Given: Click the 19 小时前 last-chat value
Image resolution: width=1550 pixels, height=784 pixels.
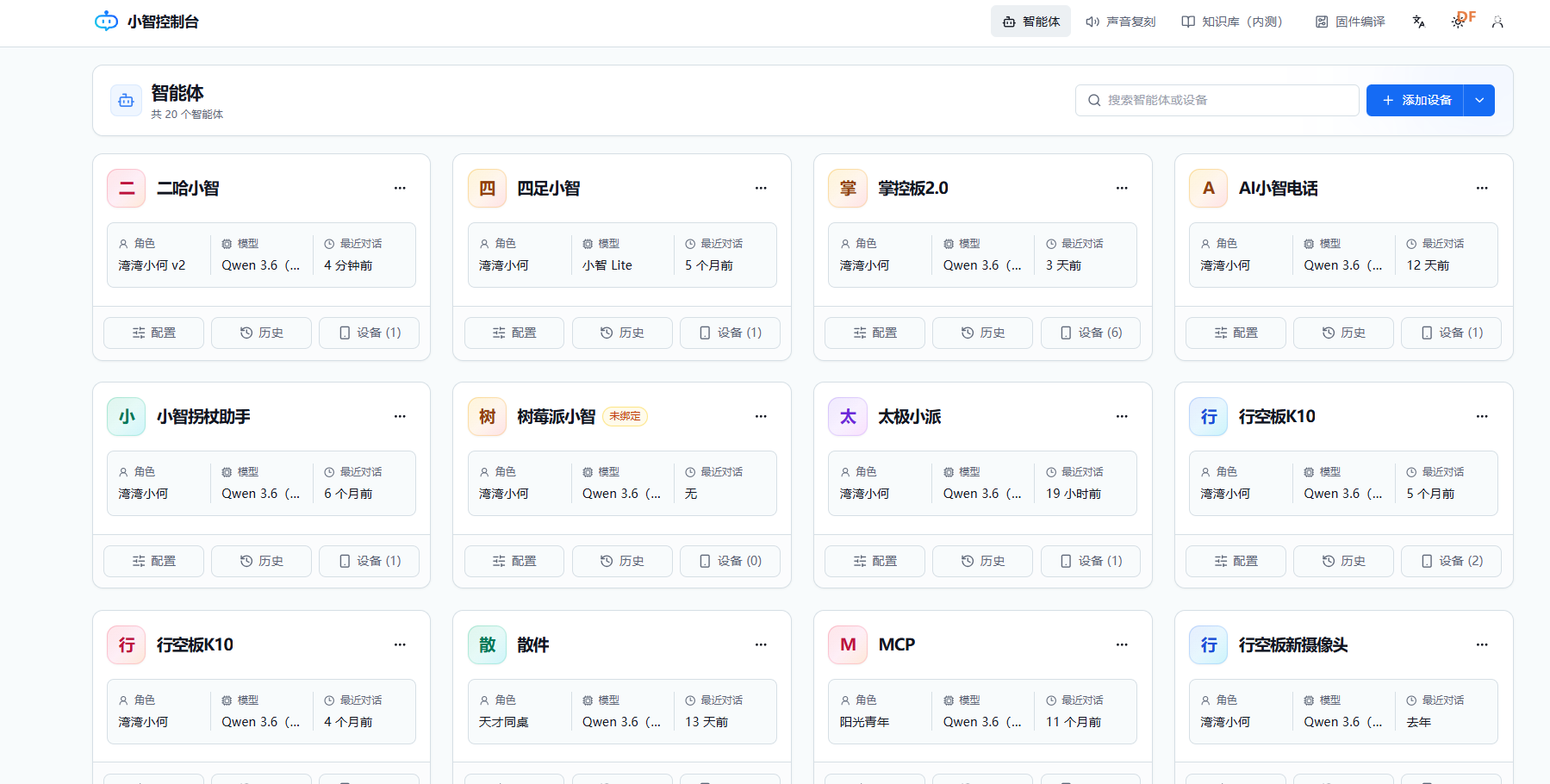Looking at the screenshot, I should 1074,494.
